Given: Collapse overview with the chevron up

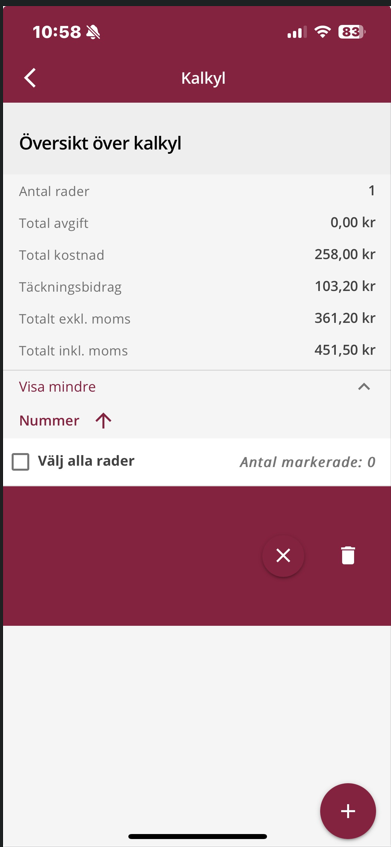Looking at the screenshot, I should (364, 387).
